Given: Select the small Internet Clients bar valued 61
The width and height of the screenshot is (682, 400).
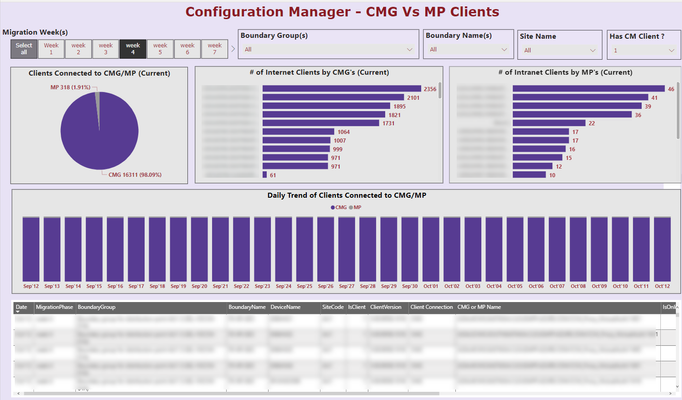Looking at the screenshot, I should [264, 175].
